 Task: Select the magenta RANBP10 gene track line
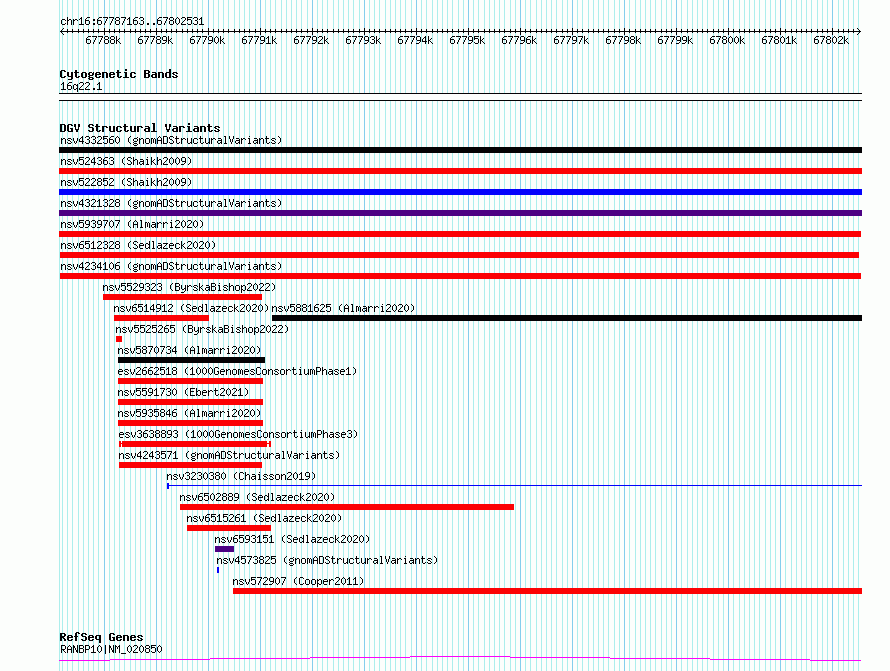click(460, 659)
